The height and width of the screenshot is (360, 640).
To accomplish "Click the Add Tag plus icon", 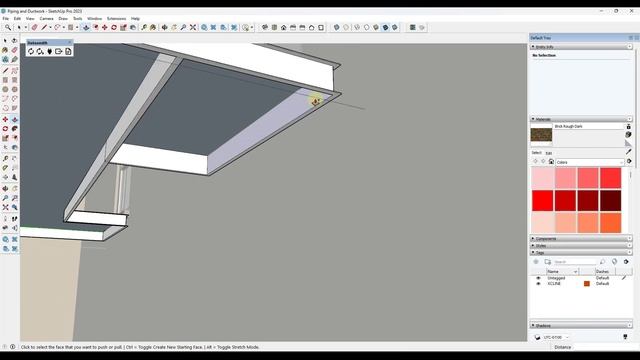I will pos(536,262).
